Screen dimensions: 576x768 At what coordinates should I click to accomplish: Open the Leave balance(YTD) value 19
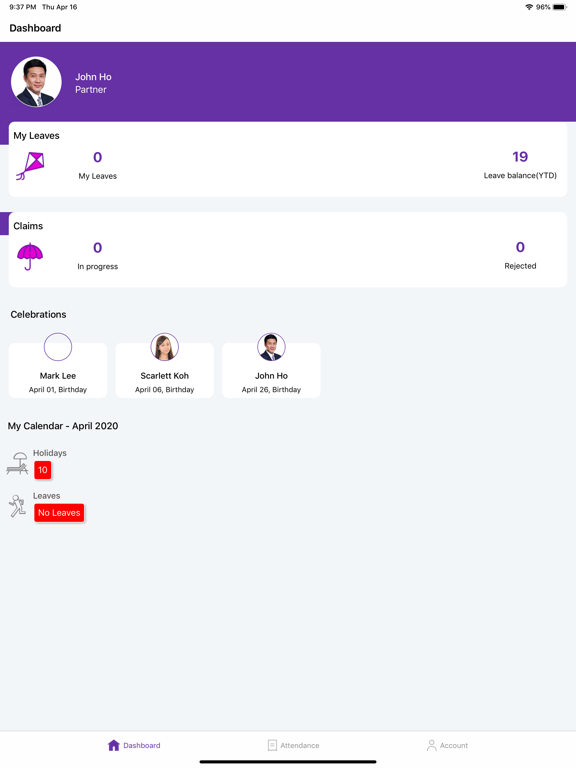(x=520, y=157)
